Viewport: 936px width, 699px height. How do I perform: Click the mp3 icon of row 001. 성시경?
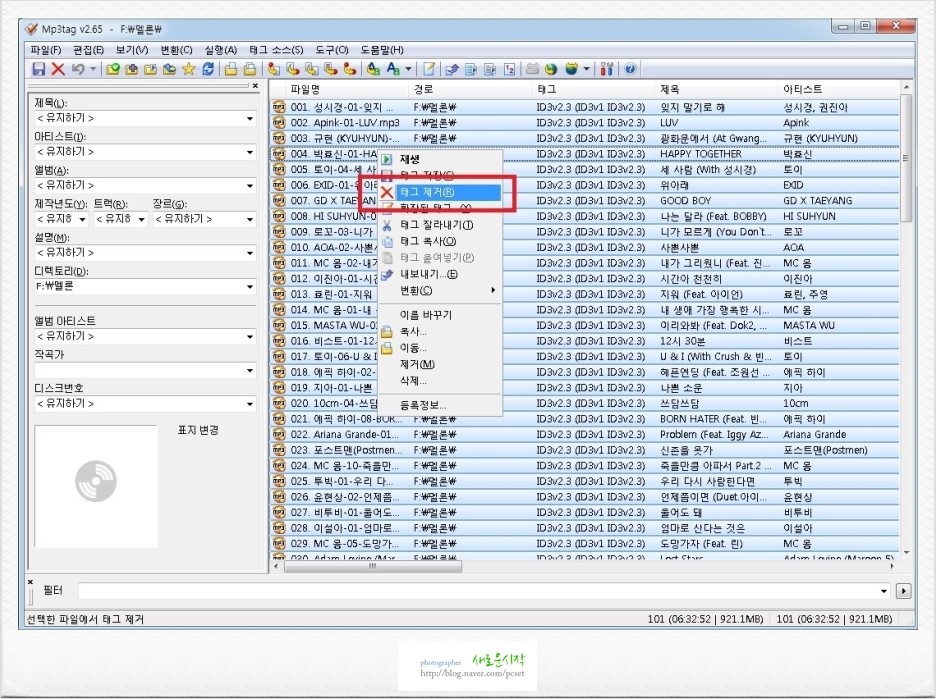click(279, 107)
